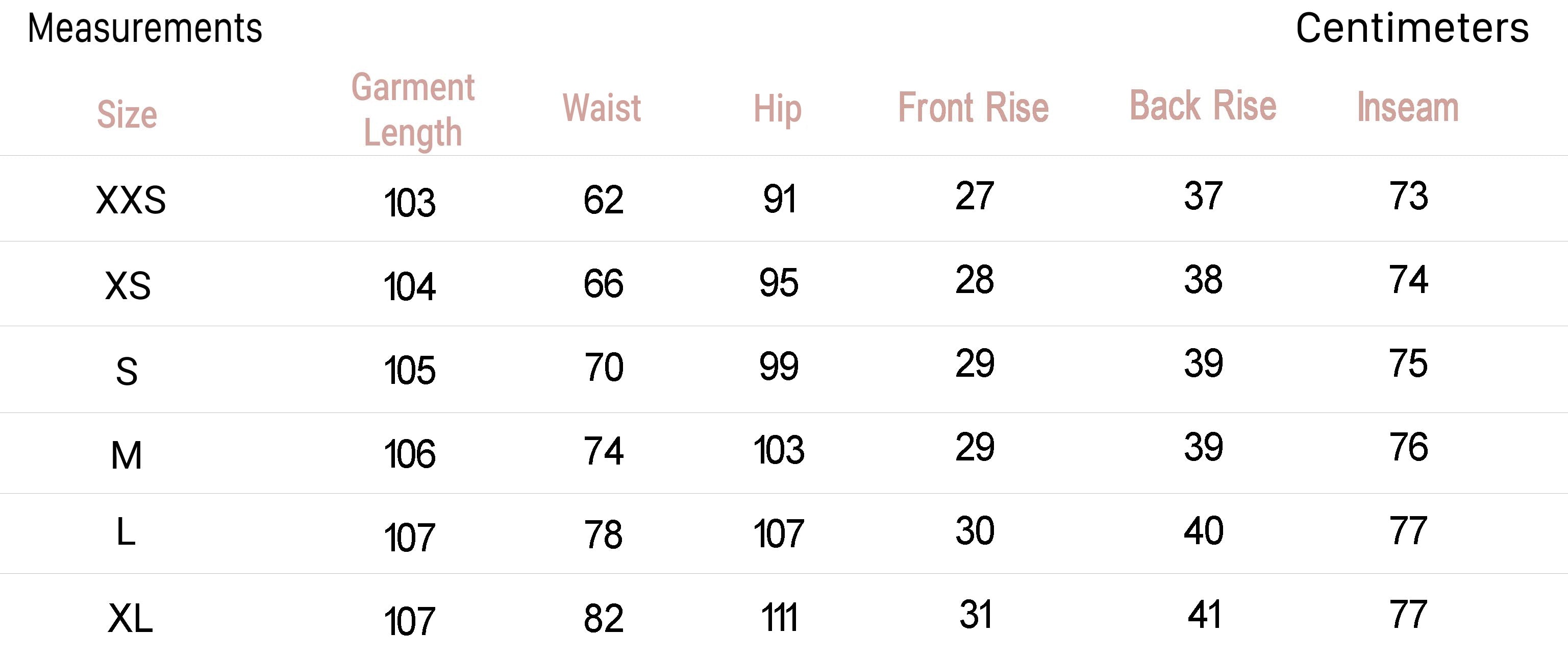The height and width of the screenshot is (657, 1568).
Task: Click the M size row label
Action: point(127,455)
